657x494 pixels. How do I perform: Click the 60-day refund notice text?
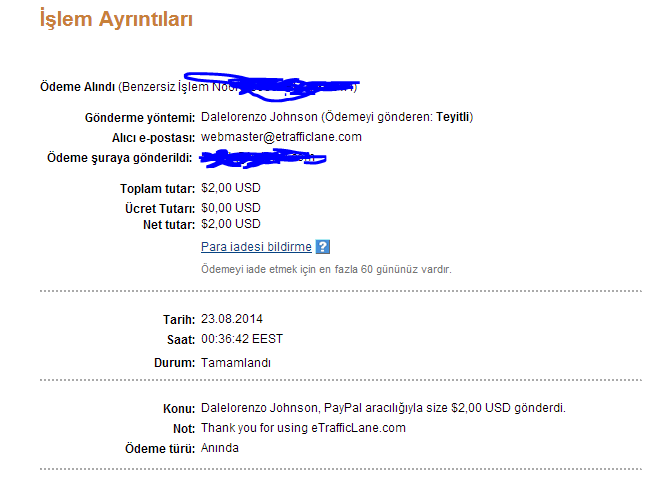[326, 269]
